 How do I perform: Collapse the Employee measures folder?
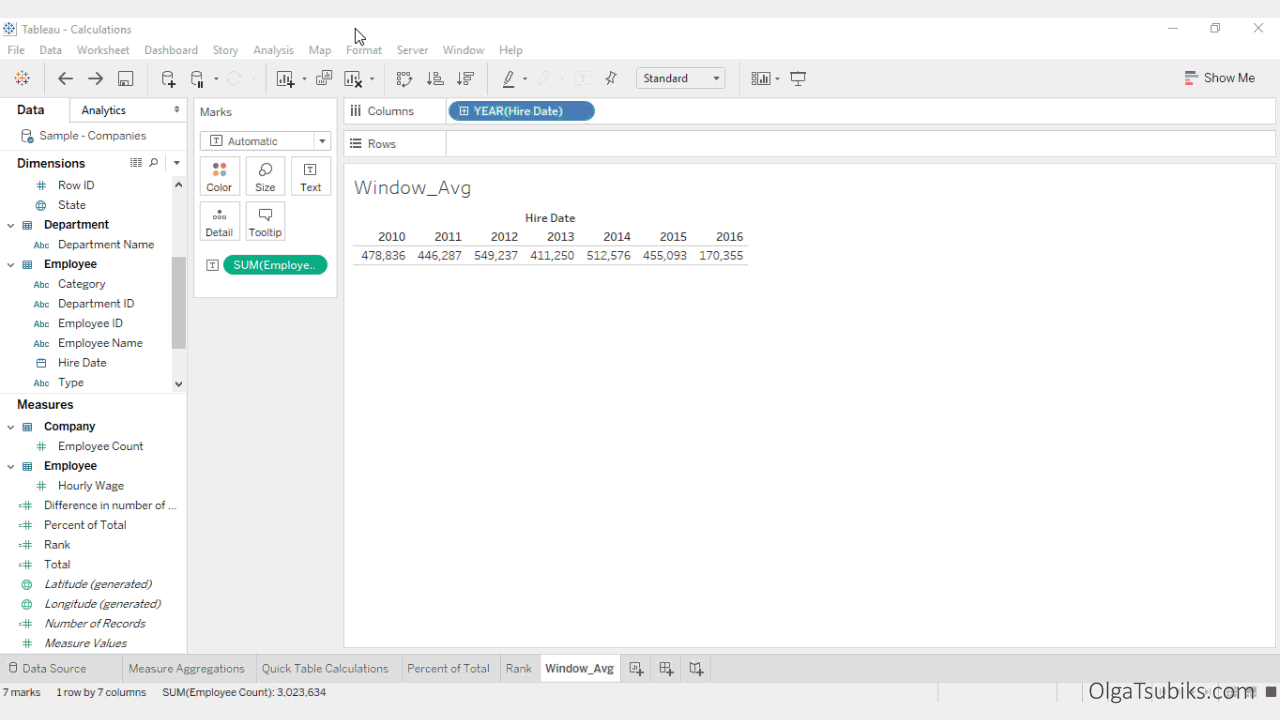11,466
